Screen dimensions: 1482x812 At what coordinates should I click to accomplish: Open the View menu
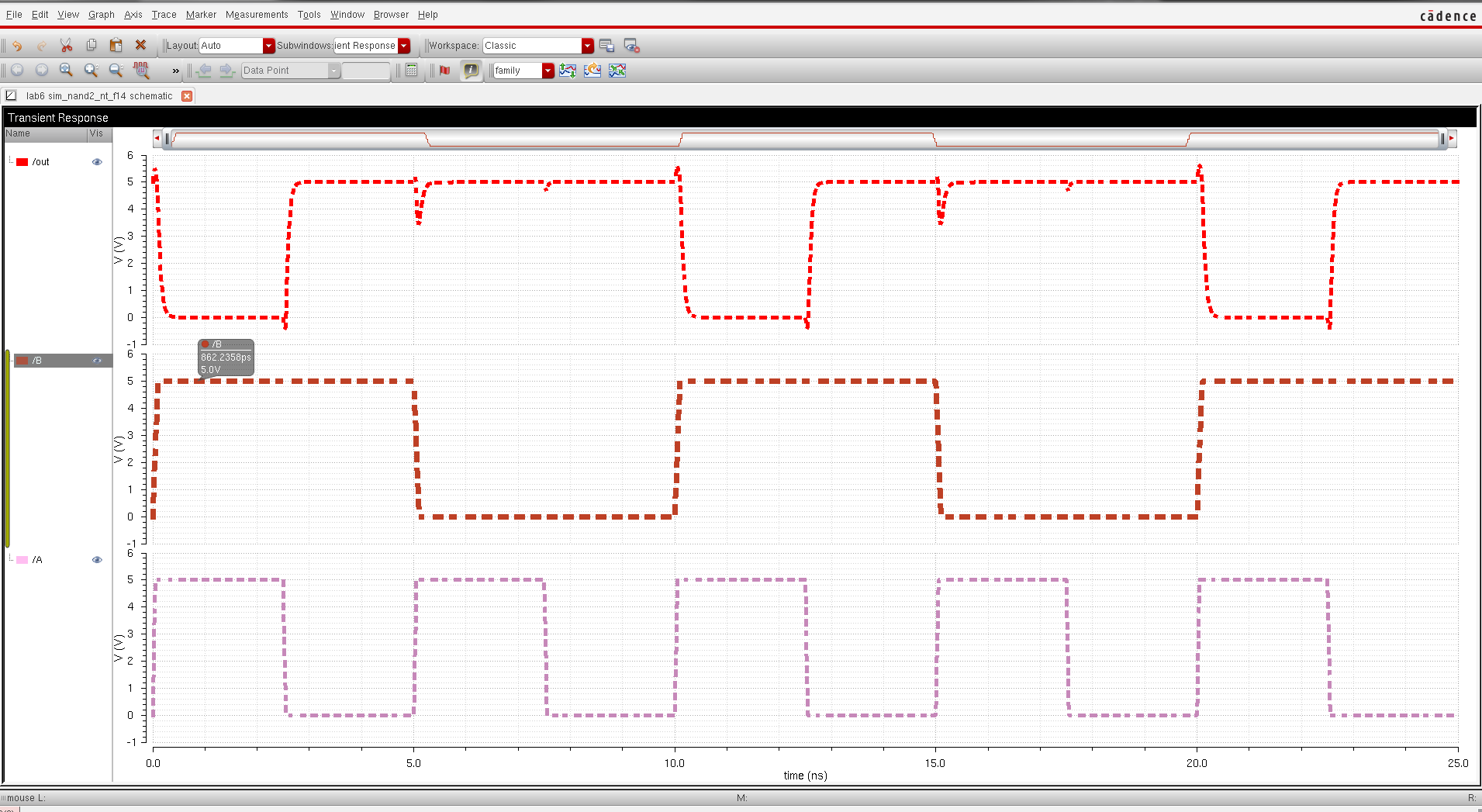(x=68, y=14)
